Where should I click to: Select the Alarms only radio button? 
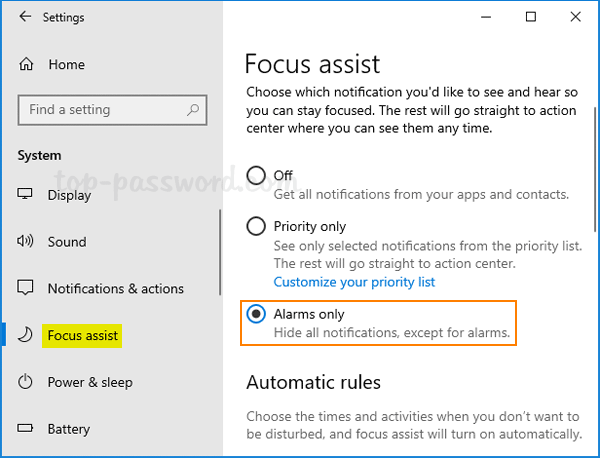[256, 315]
